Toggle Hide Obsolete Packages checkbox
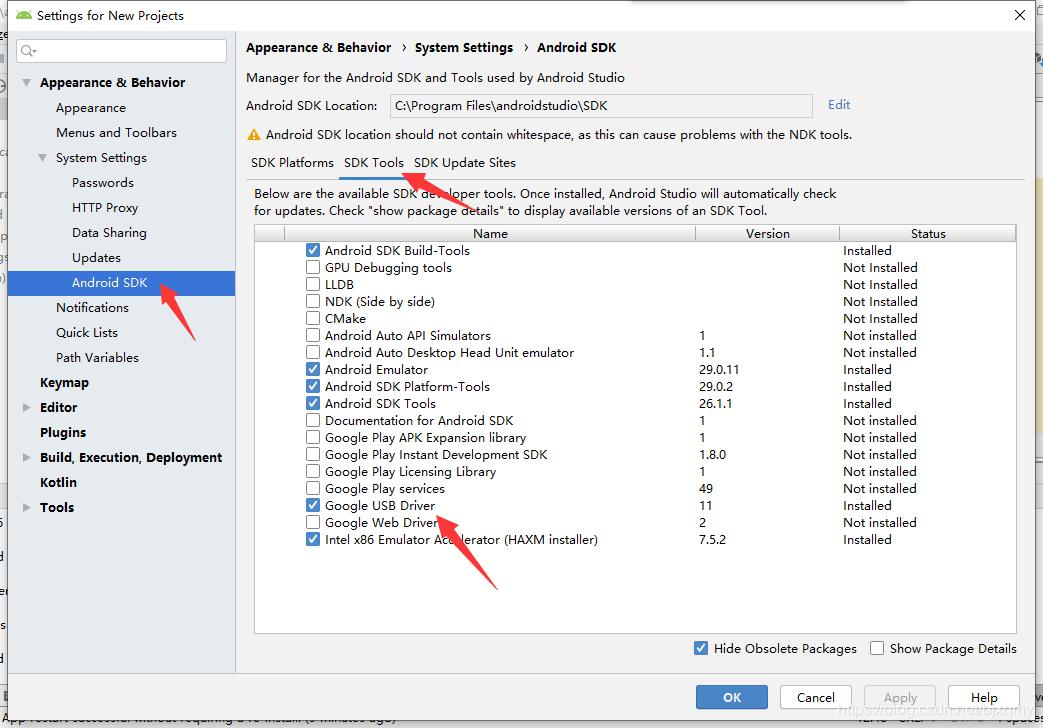1043x728 pixels. pos(701,648)
